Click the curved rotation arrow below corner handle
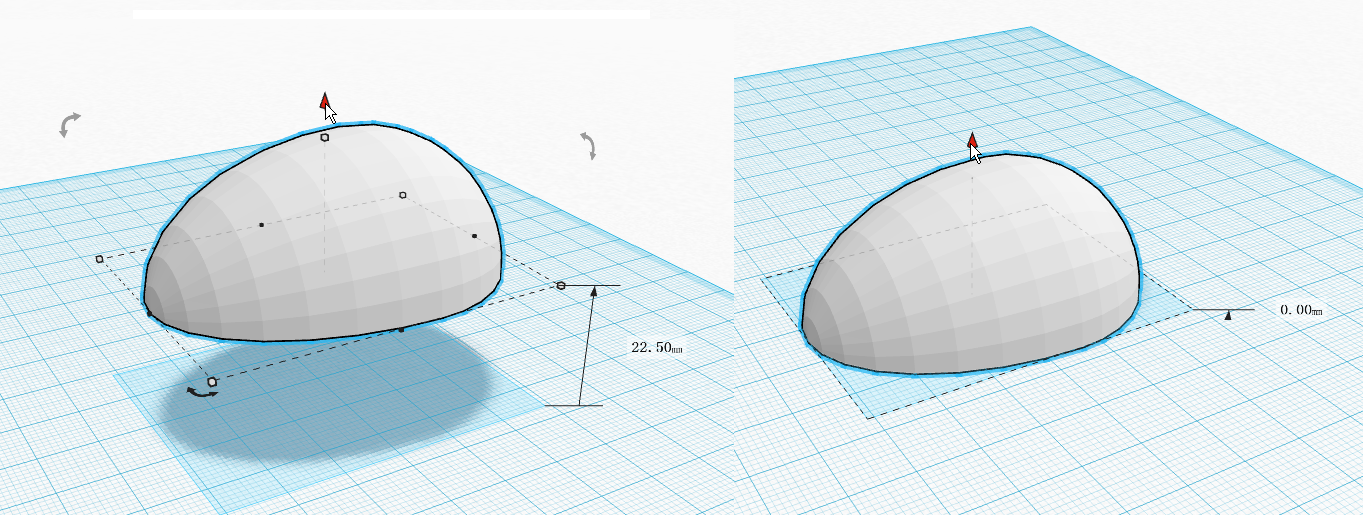This screenshot has width=1363, height=515. [x=203, y=394]
